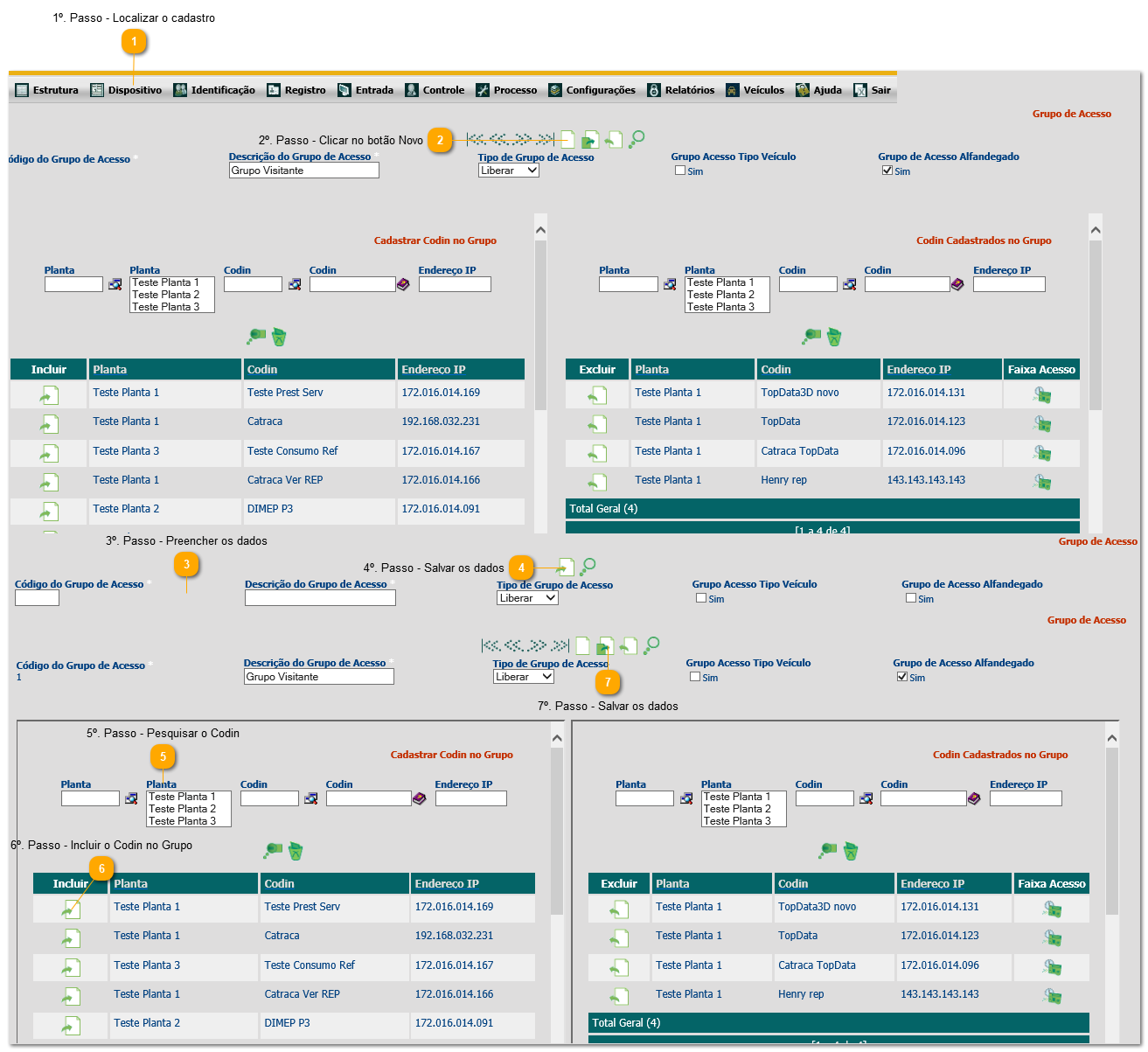1148x1052 pixels.
Task: Click the save icon pointed by step 4
Action: tap(567, 568)
